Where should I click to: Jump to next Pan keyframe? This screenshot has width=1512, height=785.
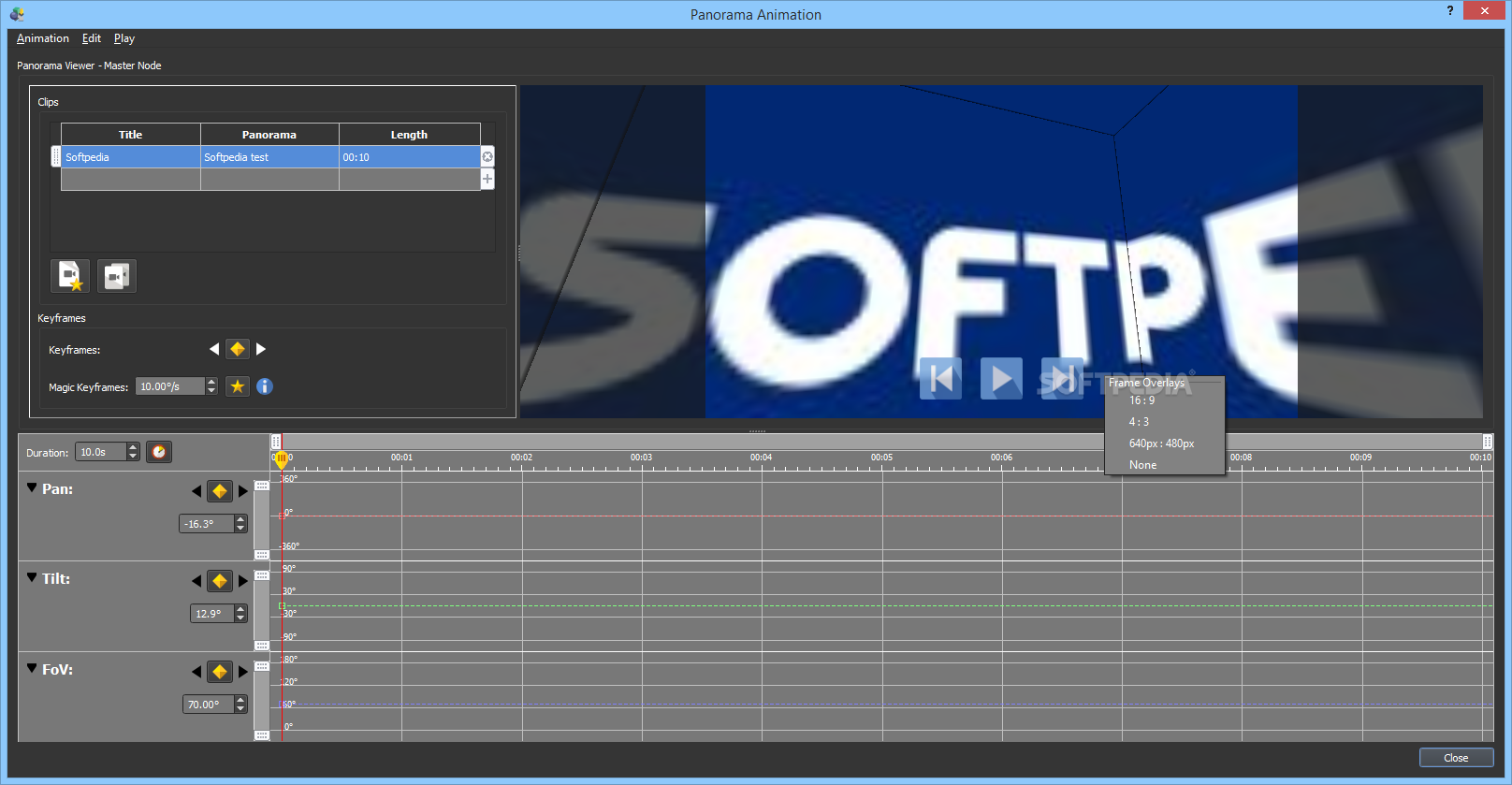pos(243,491)
